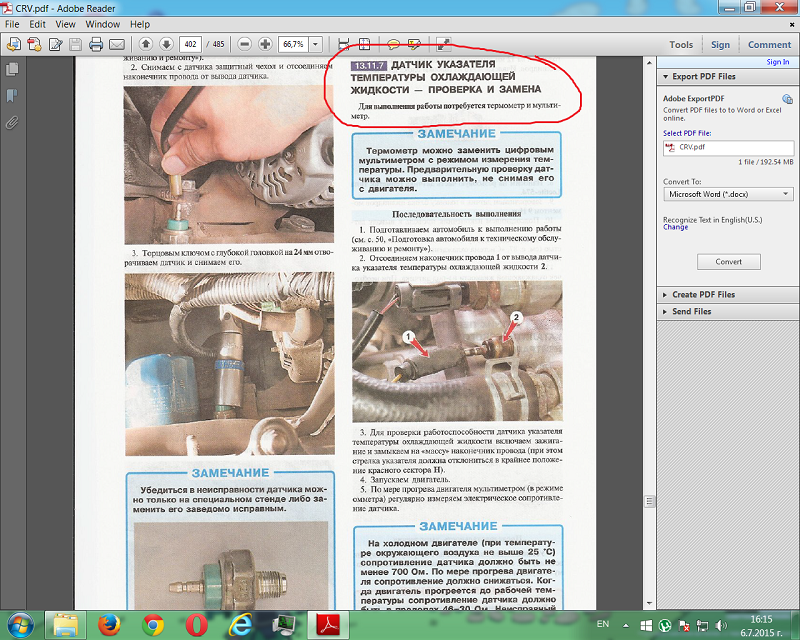Switch to the Sign pane
The width and height of the screenshot is (800, 640).
click(720, 45)
